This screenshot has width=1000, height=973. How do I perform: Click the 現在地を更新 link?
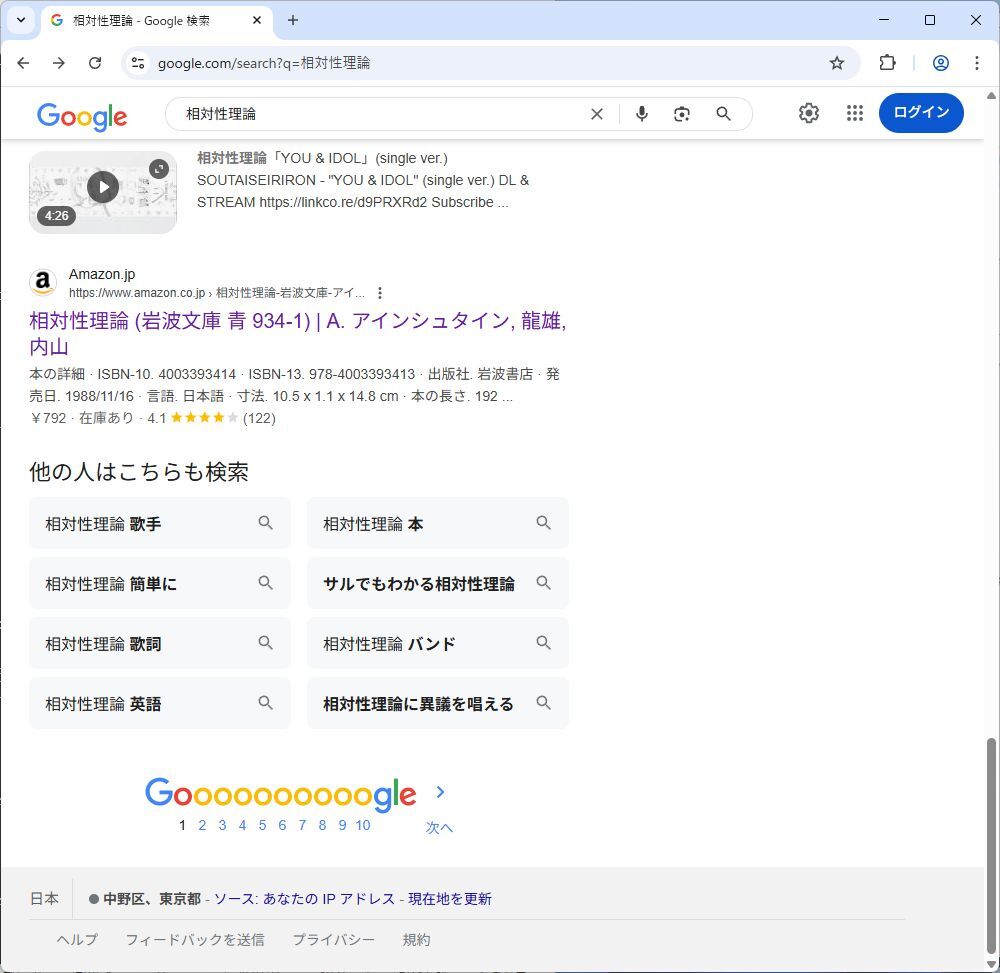coord(450,899)
